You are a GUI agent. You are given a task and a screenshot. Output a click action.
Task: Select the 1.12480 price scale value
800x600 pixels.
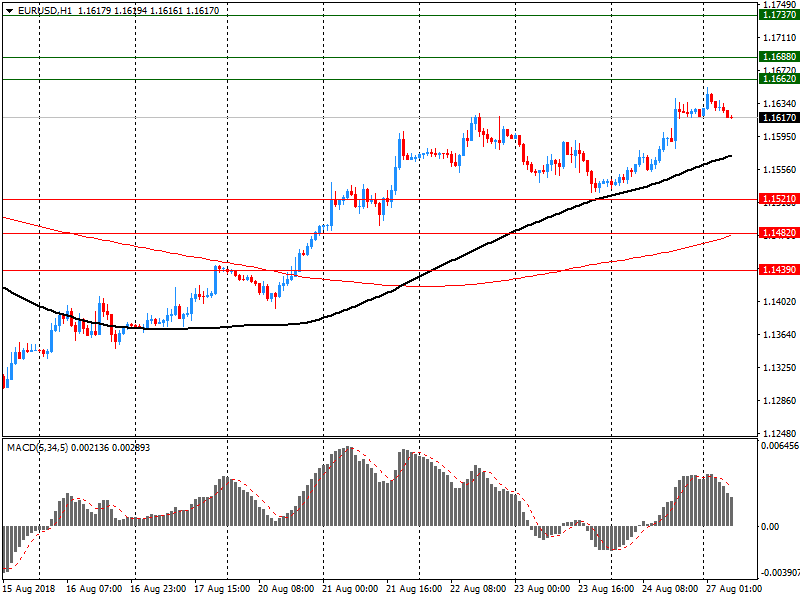tap(780, 433)
